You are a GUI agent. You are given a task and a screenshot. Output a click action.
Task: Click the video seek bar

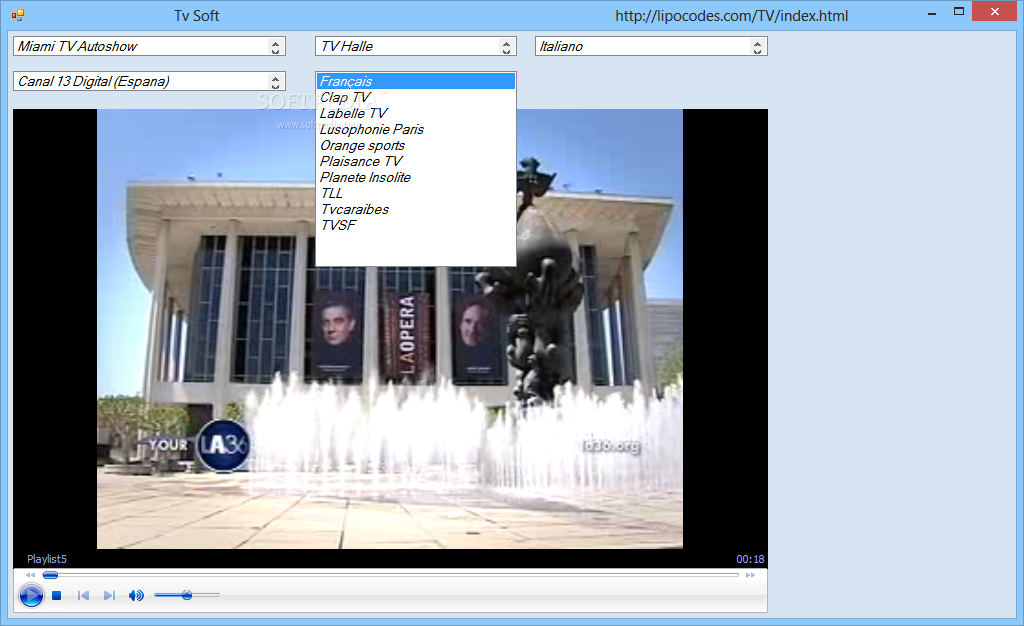coord(391,575)
